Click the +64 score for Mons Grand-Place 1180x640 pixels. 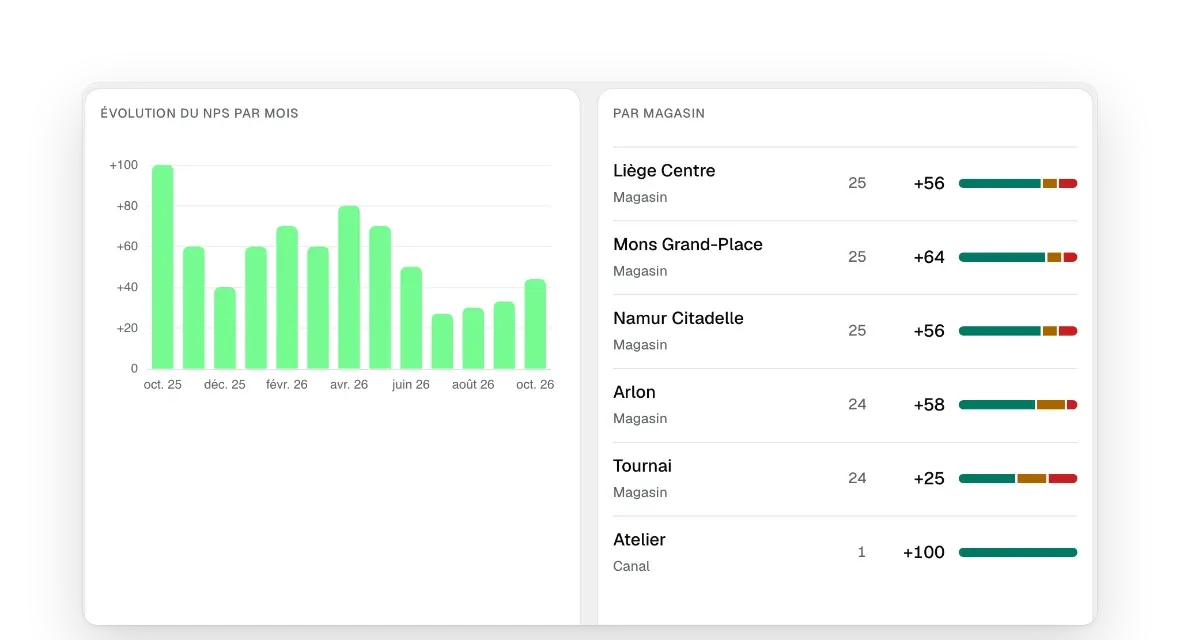pos(929,258)
